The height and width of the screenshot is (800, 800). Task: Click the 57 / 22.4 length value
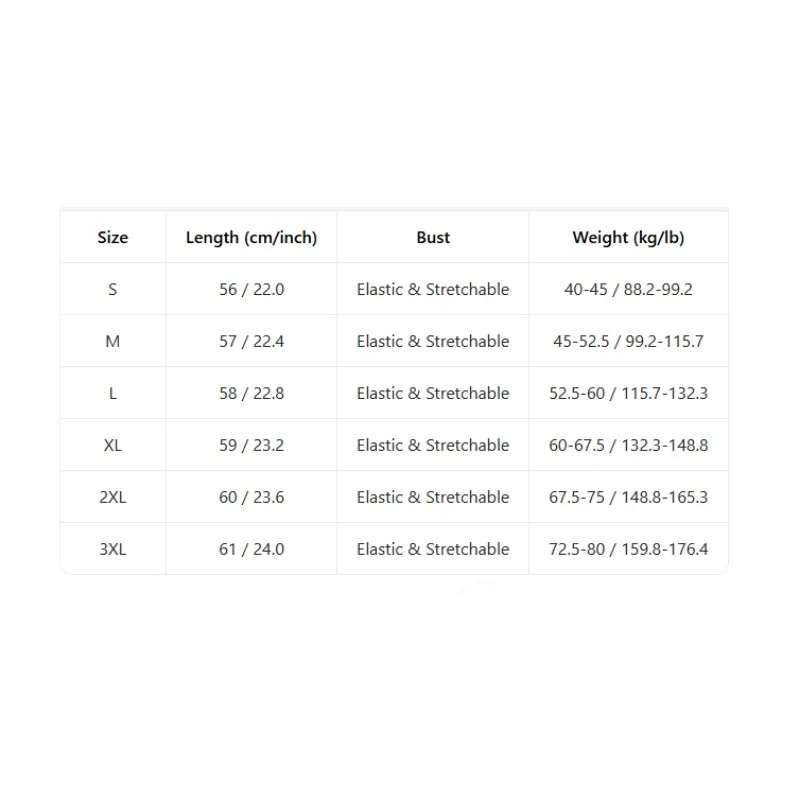coord(252,341)
